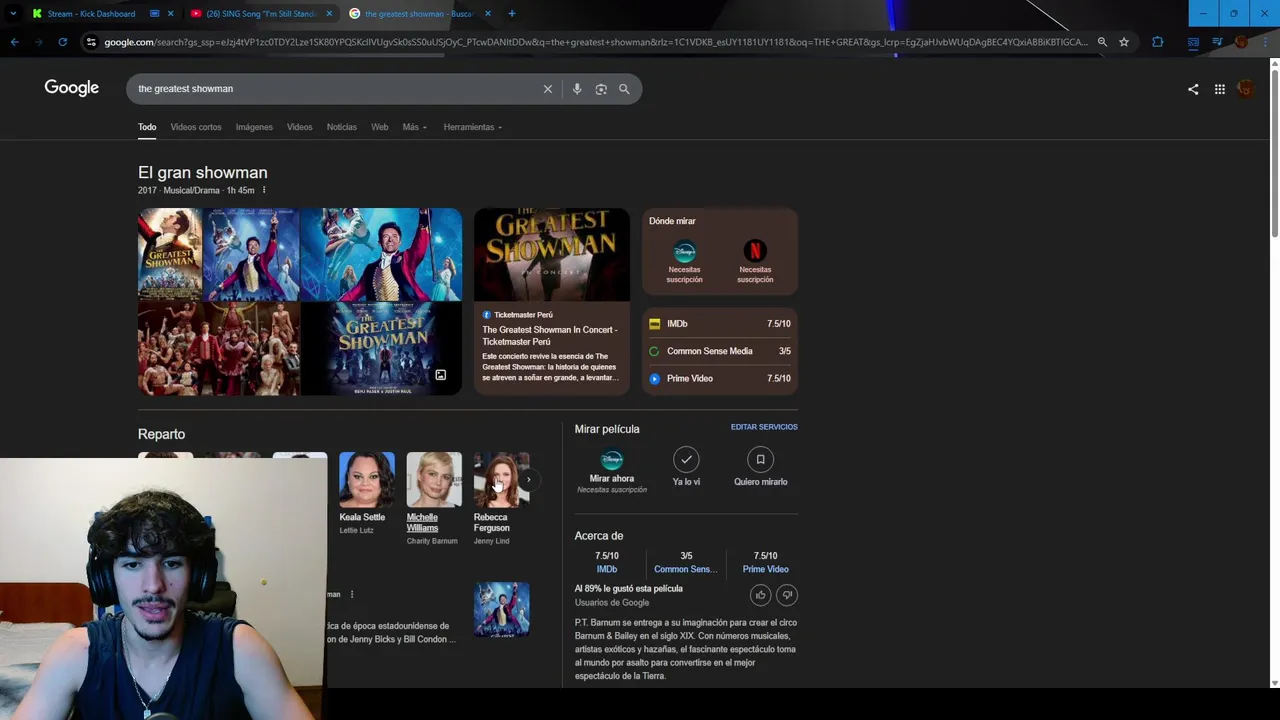Open the Rebecca Ferguson cast photo
1280x720 pixels.
[501, 480]
